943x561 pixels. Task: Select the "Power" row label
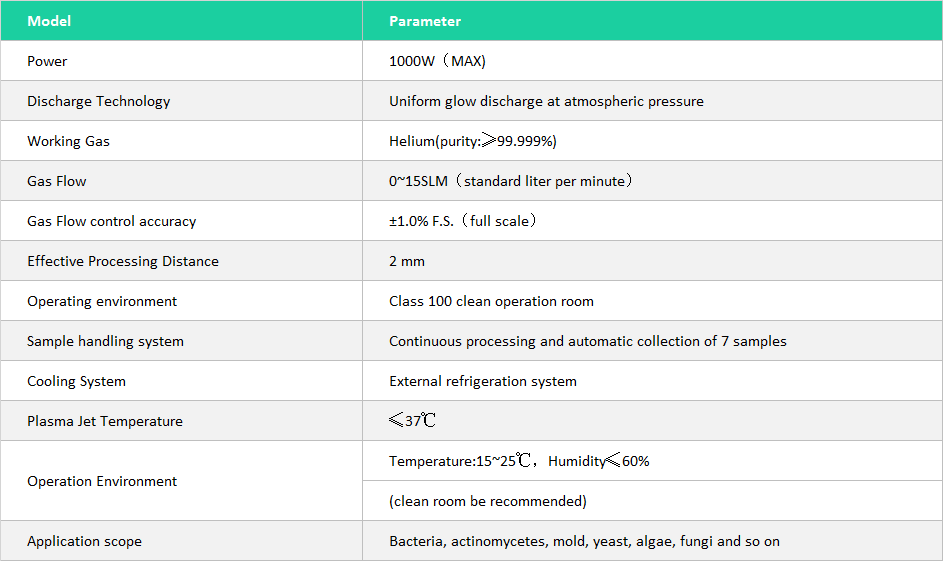coord(47,61)
